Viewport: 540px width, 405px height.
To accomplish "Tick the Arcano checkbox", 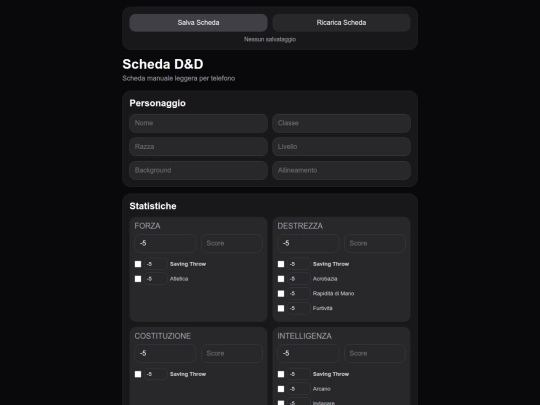I will point(281,389).
